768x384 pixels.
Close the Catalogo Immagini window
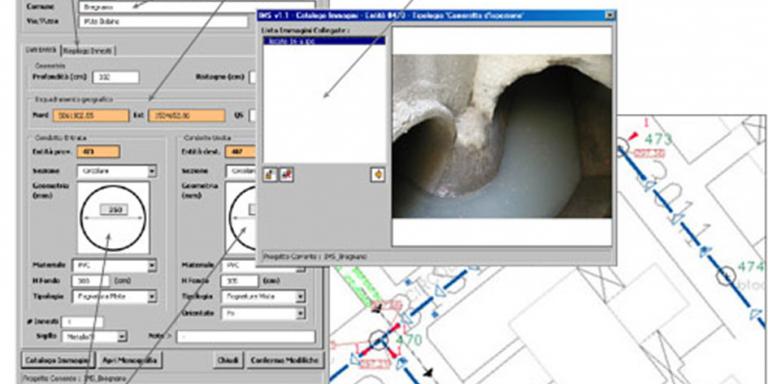coord(610,15)
